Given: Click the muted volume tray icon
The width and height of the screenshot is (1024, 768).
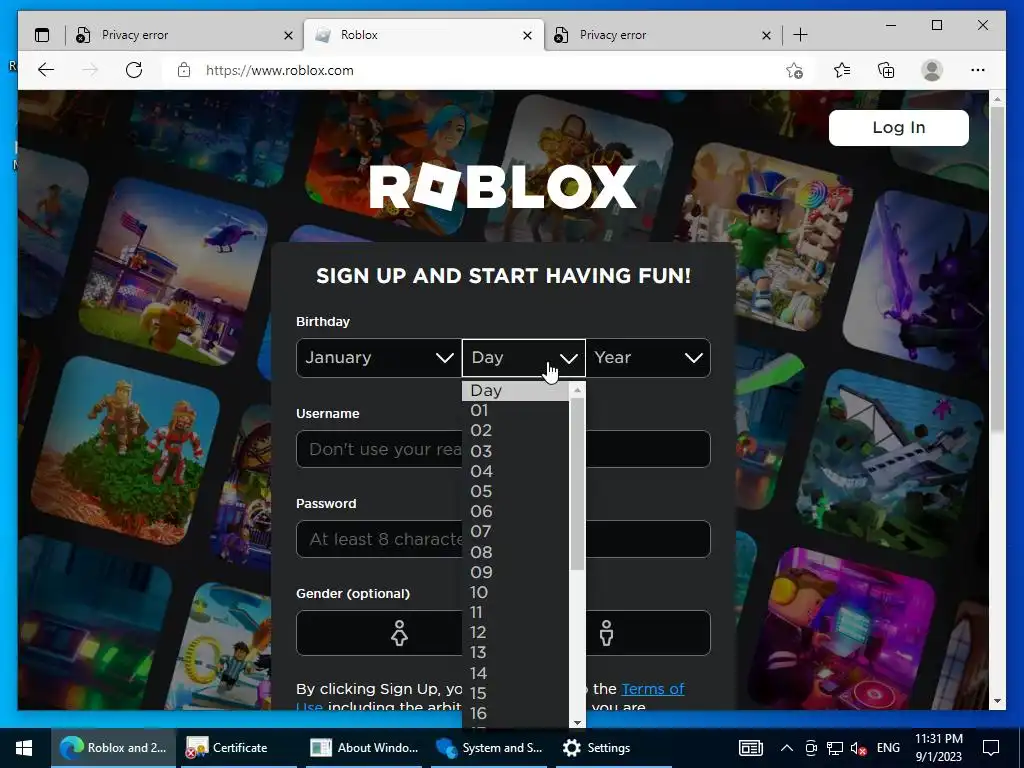Looking at the screenshot, I should [858, 748].
